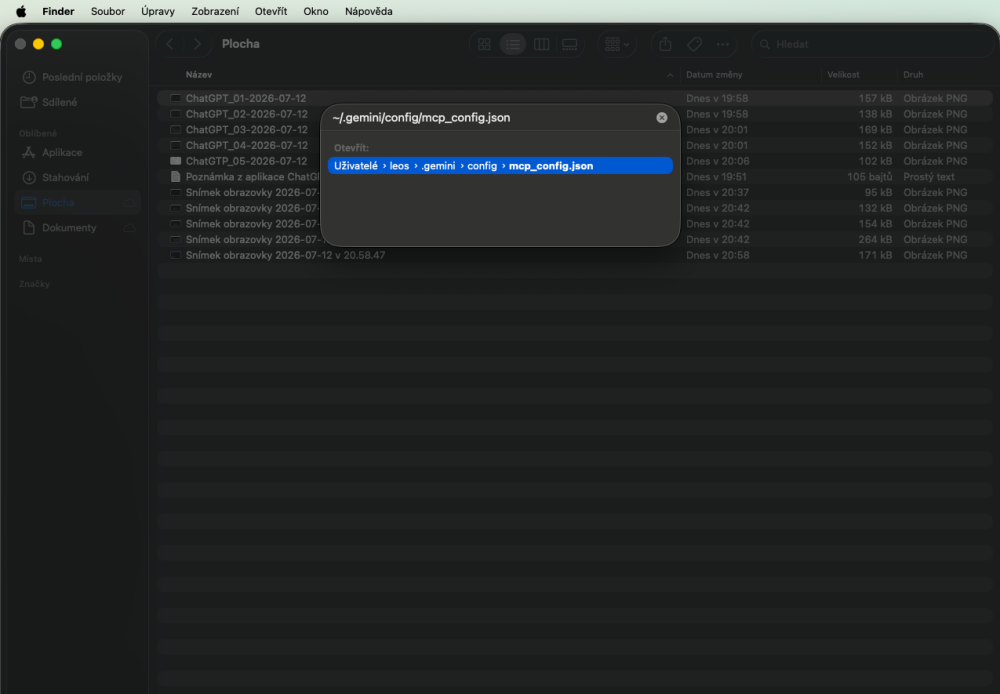Viewport: 1000px width, 694px height.
Task: Switch to column view
Action: pyautogui.click(x=541, y=44)
